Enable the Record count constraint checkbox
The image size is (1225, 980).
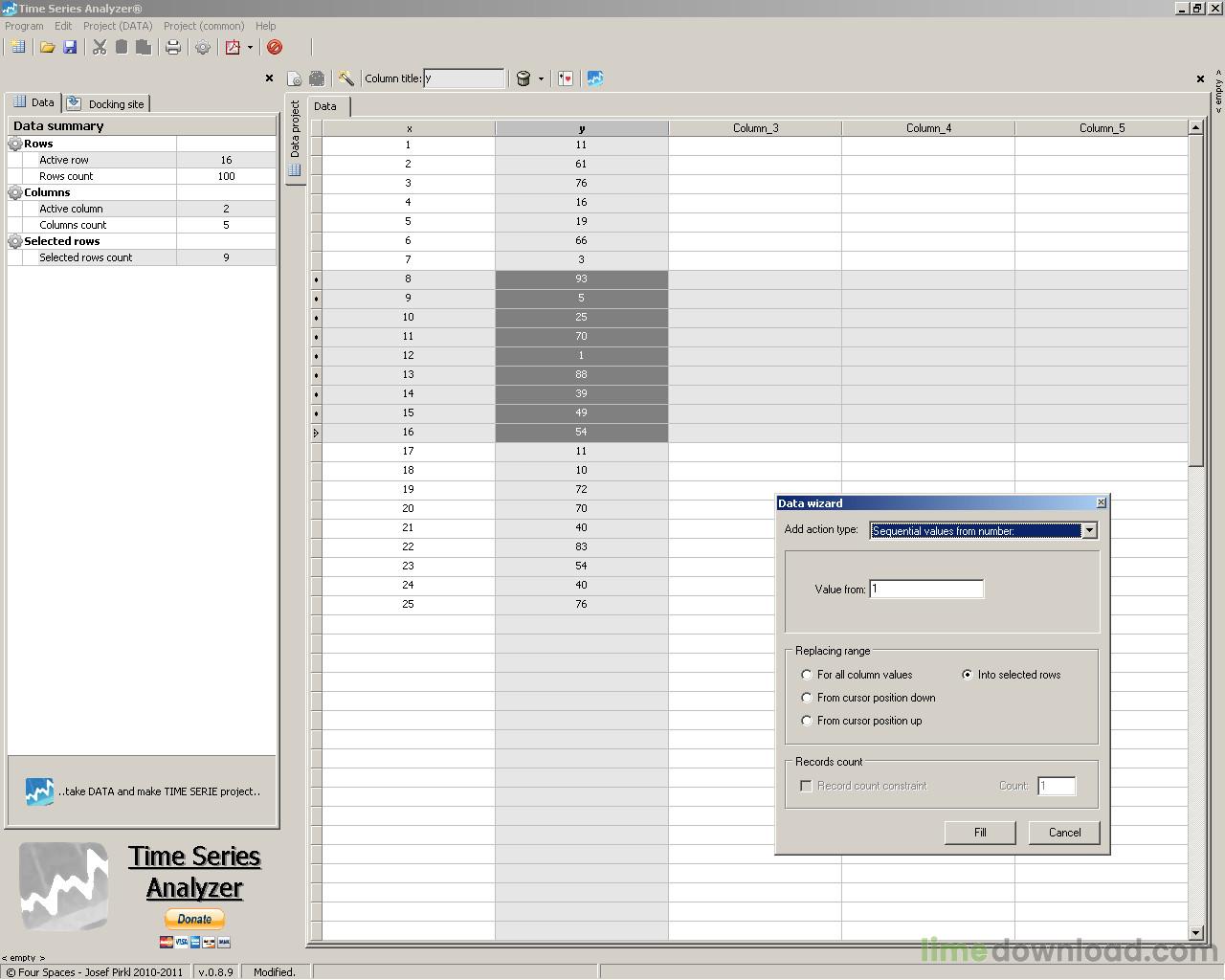tap(806, 785)
